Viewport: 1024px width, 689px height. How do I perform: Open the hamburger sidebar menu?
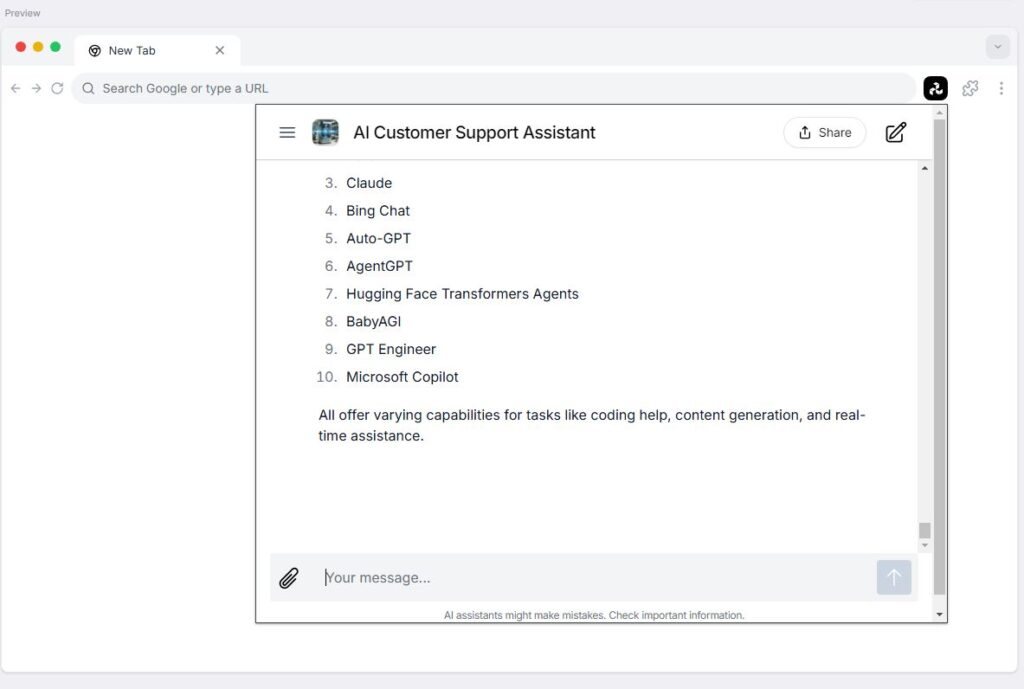[287, 132]
